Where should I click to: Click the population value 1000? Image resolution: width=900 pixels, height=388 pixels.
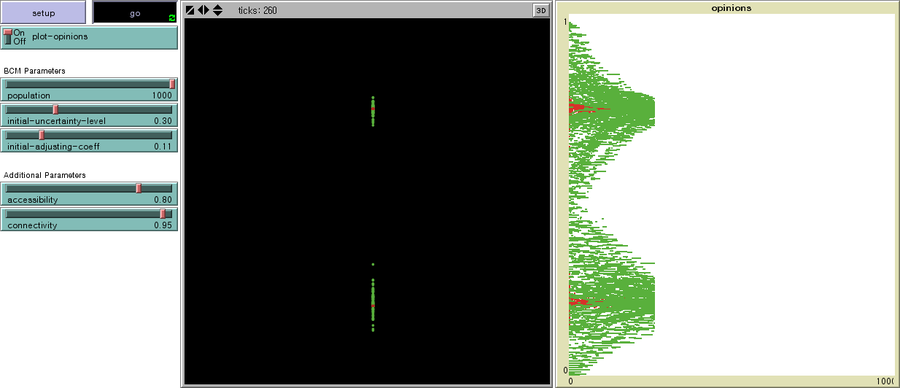click(x=162, y=95)
